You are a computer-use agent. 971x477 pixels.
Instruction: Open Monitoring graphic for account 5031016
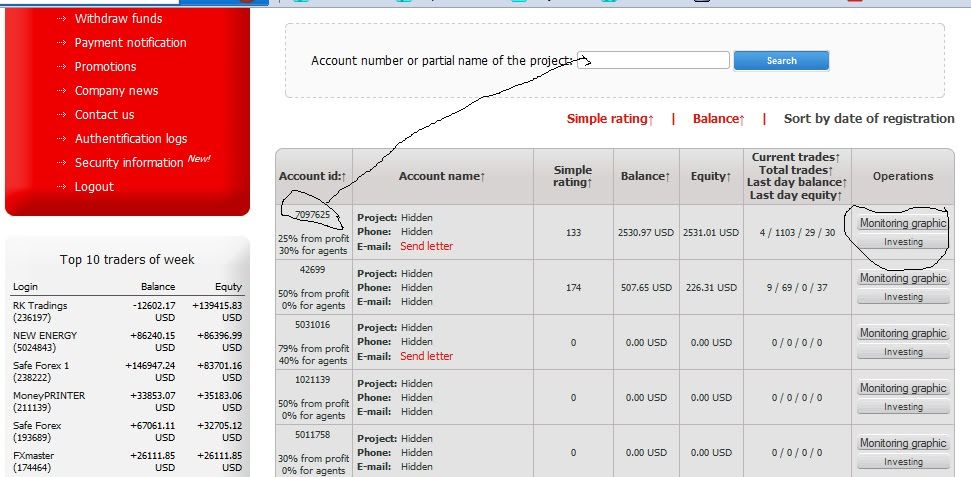903,333
